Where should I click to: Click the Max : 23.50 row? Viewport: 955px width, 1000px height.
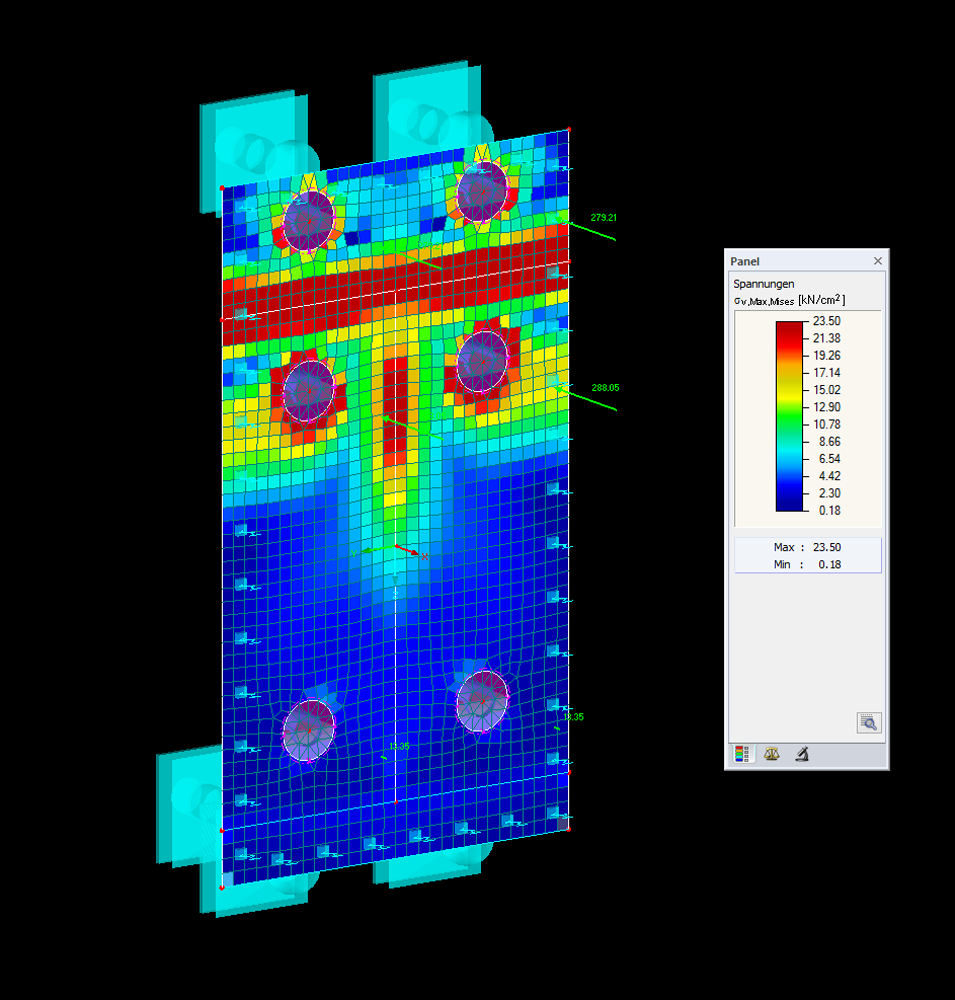808,547
